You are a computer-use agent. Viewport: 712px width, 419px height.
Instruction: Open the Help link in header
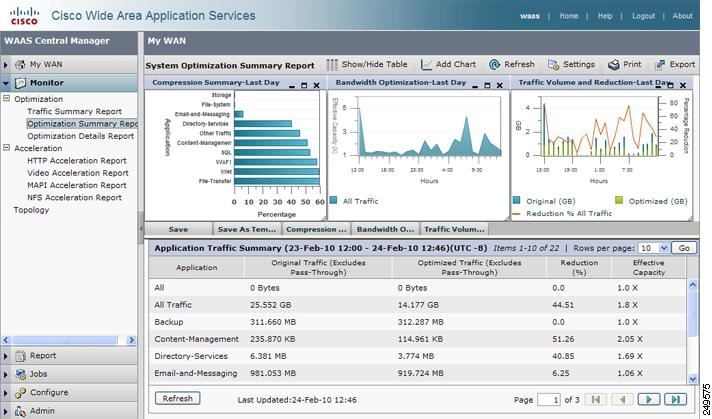click(605, 16)
